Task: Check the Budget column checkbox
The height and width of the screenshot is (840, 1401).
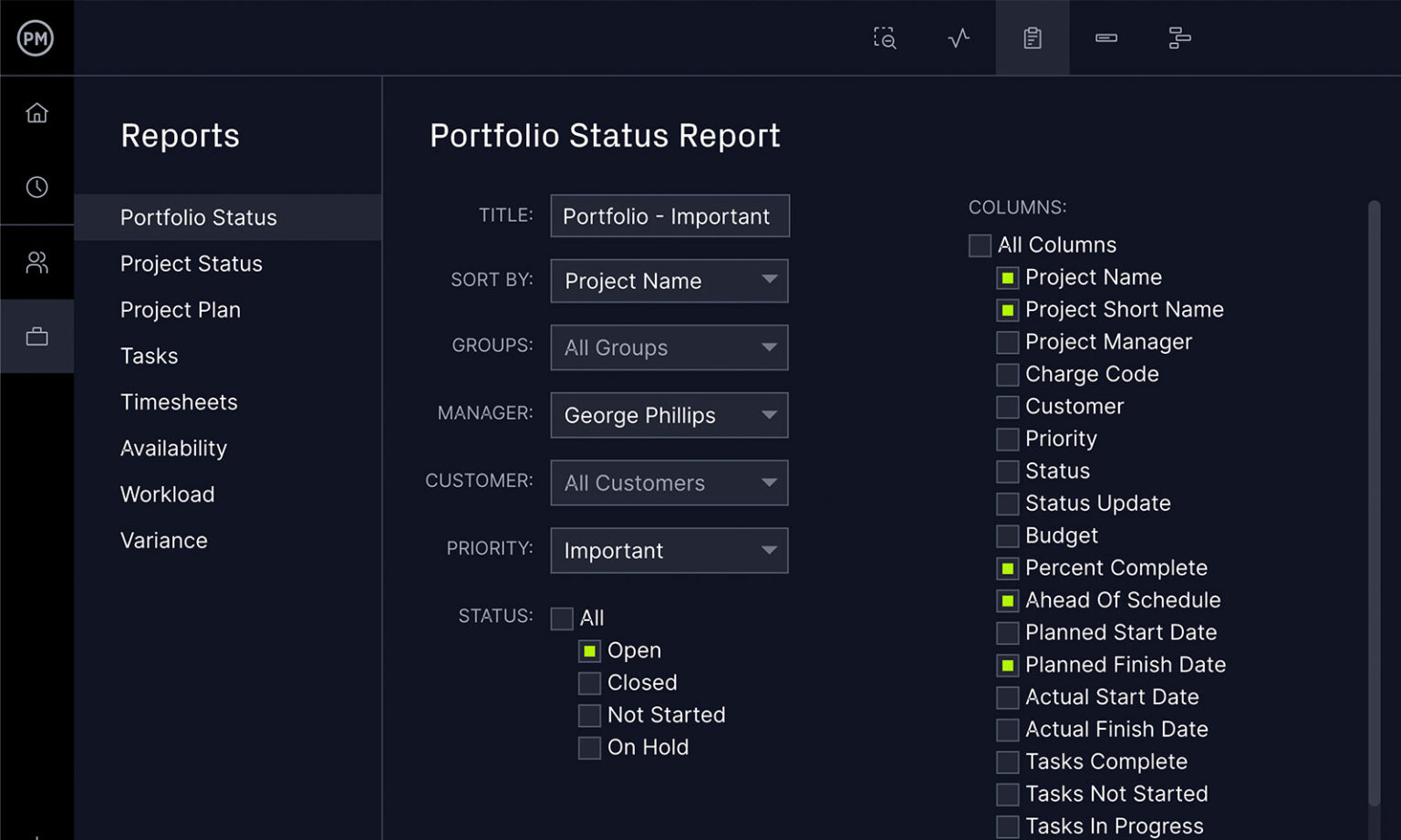Action: click(1008, 536)
